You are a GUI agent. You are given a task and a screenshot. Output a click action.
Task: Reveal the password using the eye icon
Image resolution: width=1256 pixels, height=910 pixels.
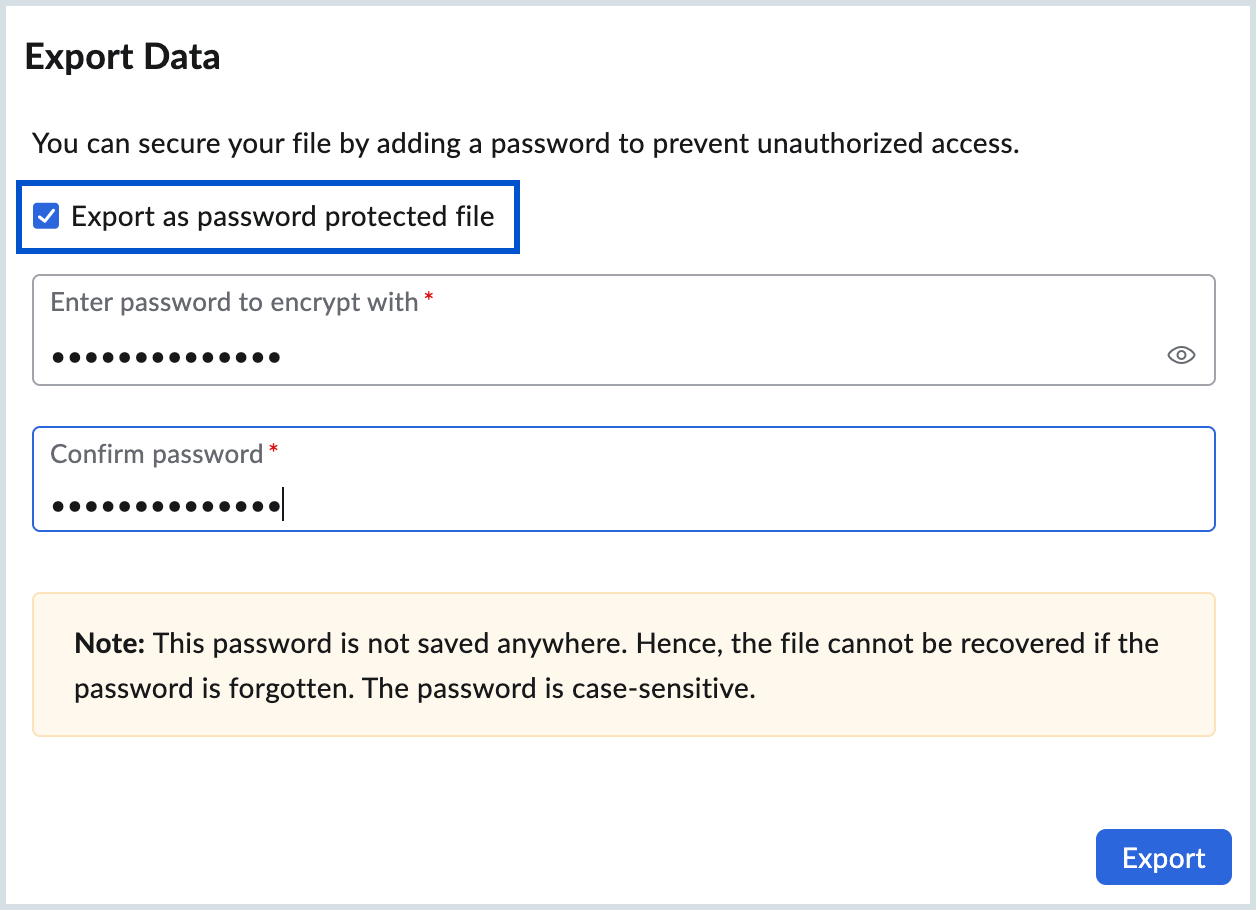click(1181, 355)
